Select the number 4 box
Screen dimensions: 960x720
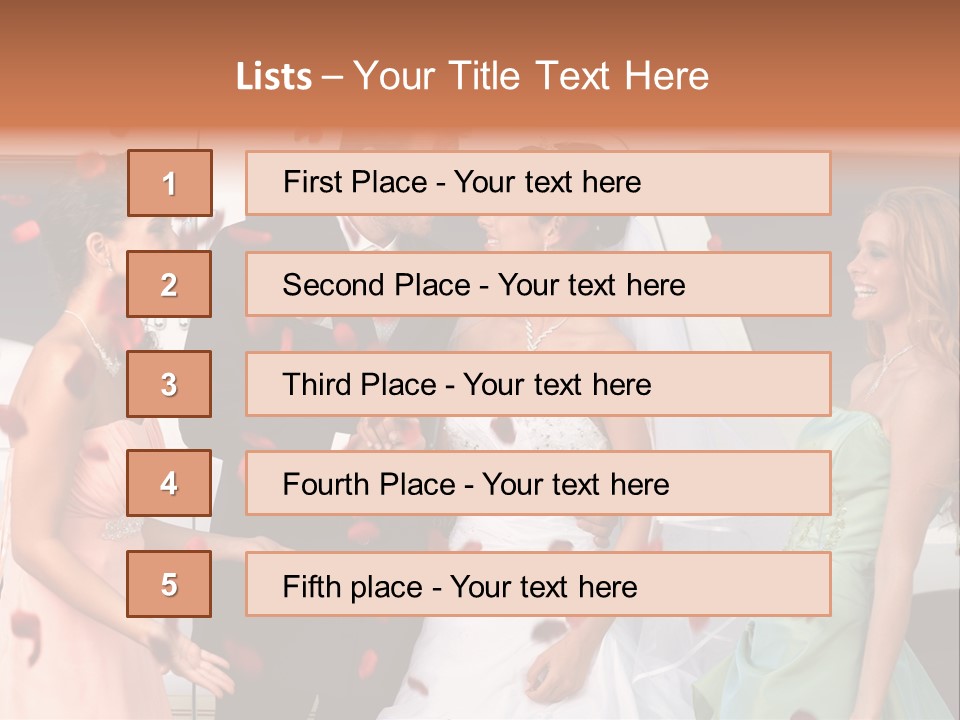(x=169, y=484)
